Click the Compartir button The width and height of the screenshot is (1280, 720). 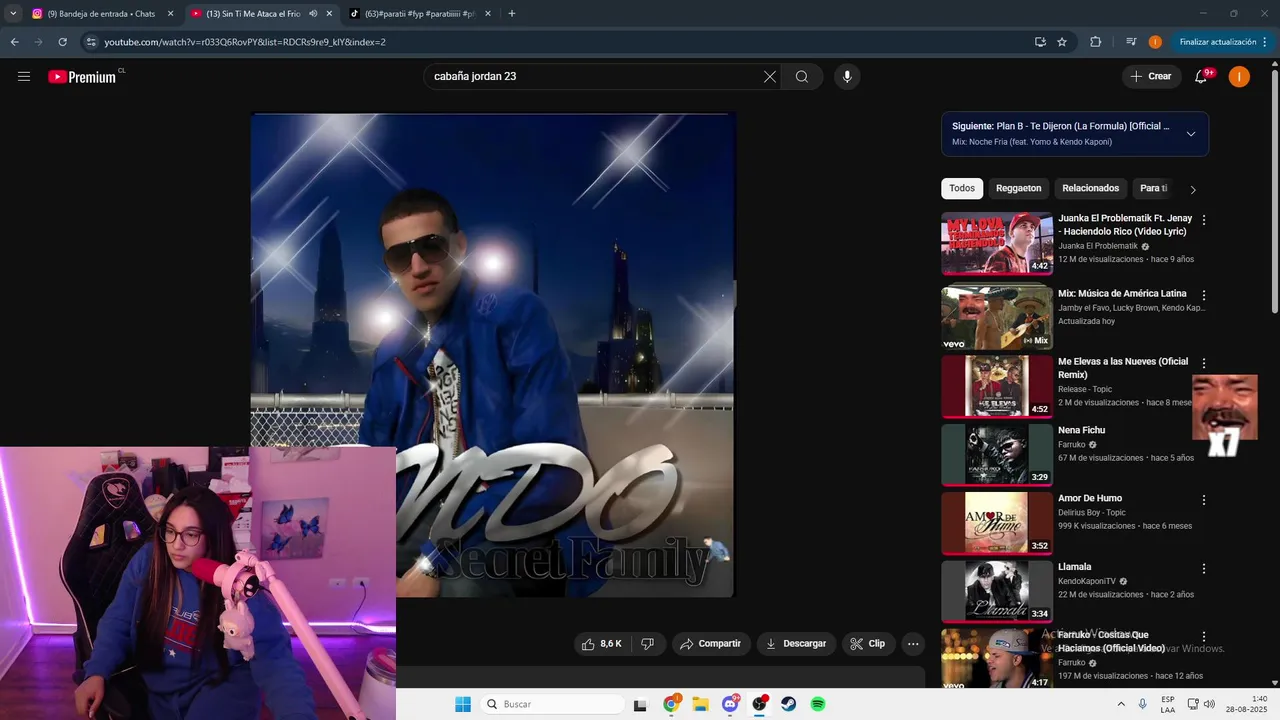pyautogui.click(x=711, y=644)
